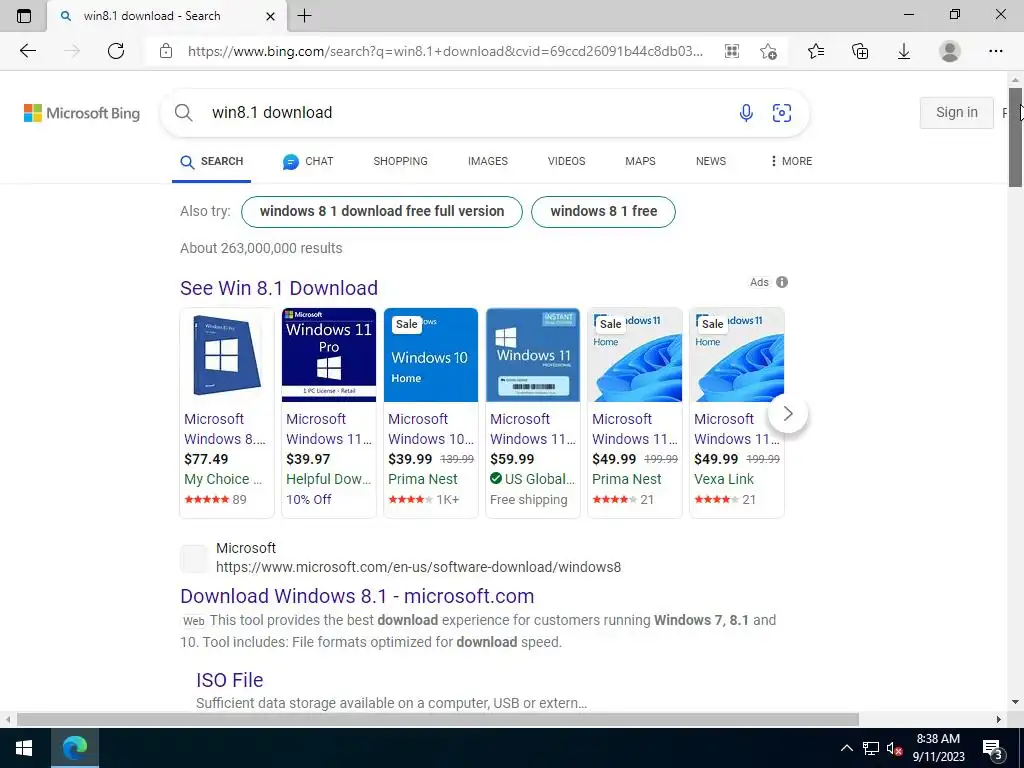The image size is (1024, 768).
Task: Click the microsoft.com software-download URL
Action: [x=419, y=567]
